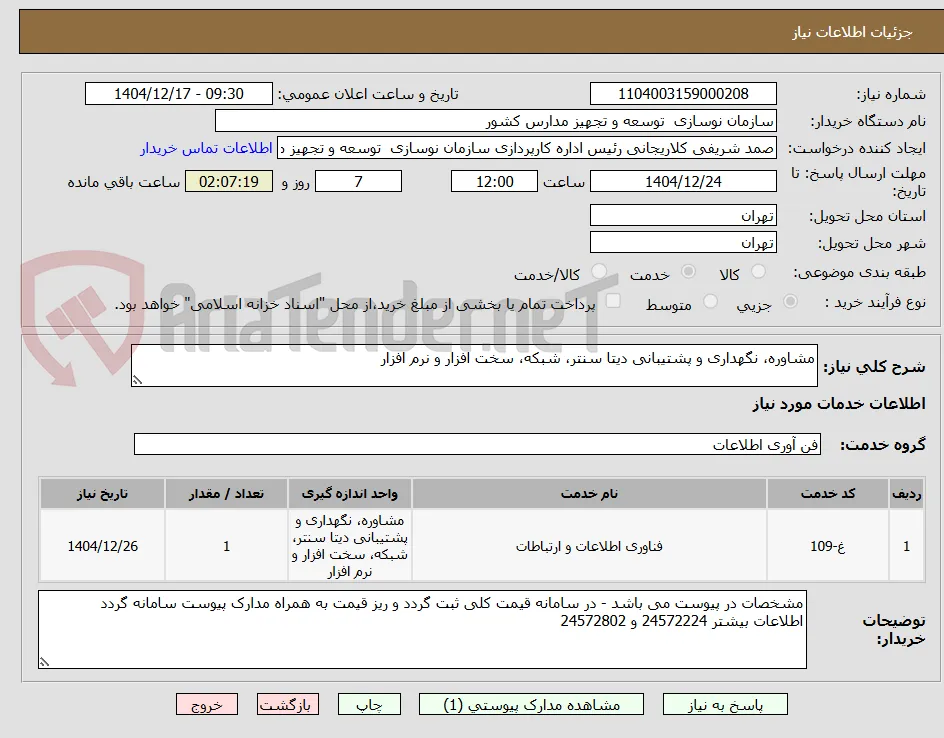Click the بازگشت back button
The height and width of the screenshot is (738, 944).
point(288,704)
